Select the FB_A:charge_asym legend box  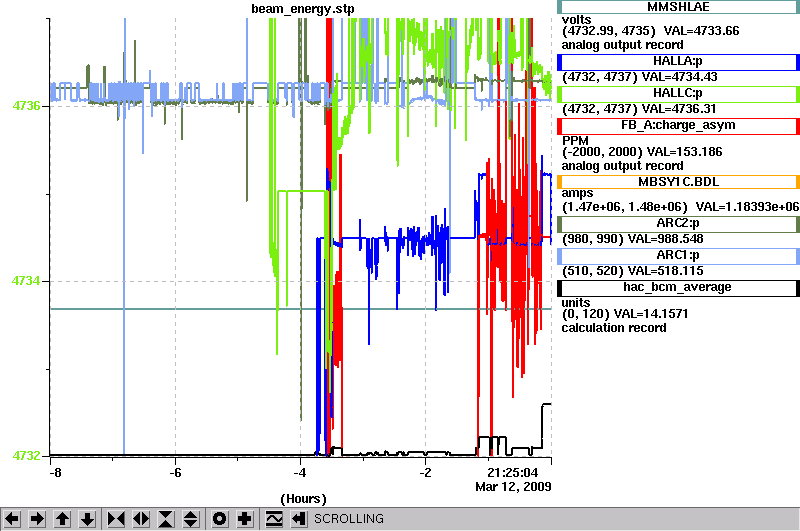(x=678, y=126)
